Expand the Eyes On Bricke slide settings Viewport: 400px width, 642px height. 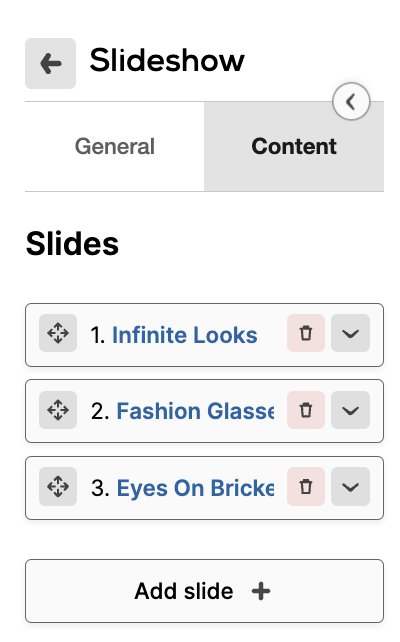pyautogui.click(x=350, y=486)
